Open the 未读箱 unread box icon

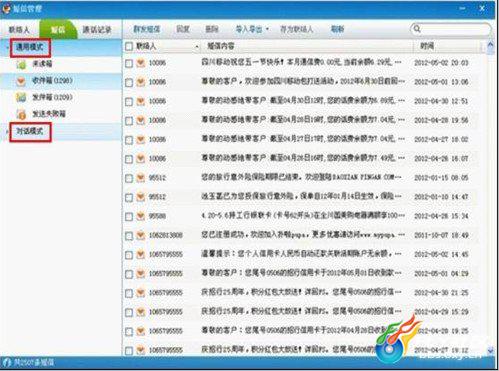point(22,64)
